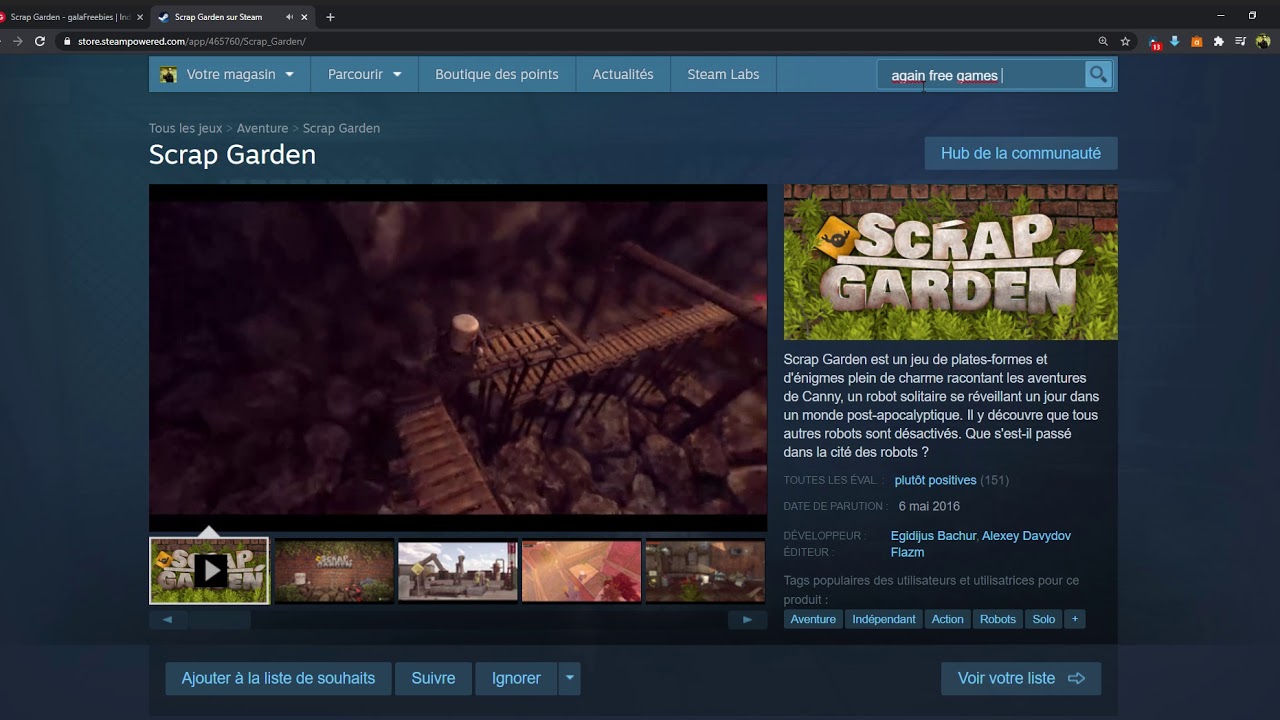Go to Actualités
The image size is (1280, 720).
click(623, 74)
